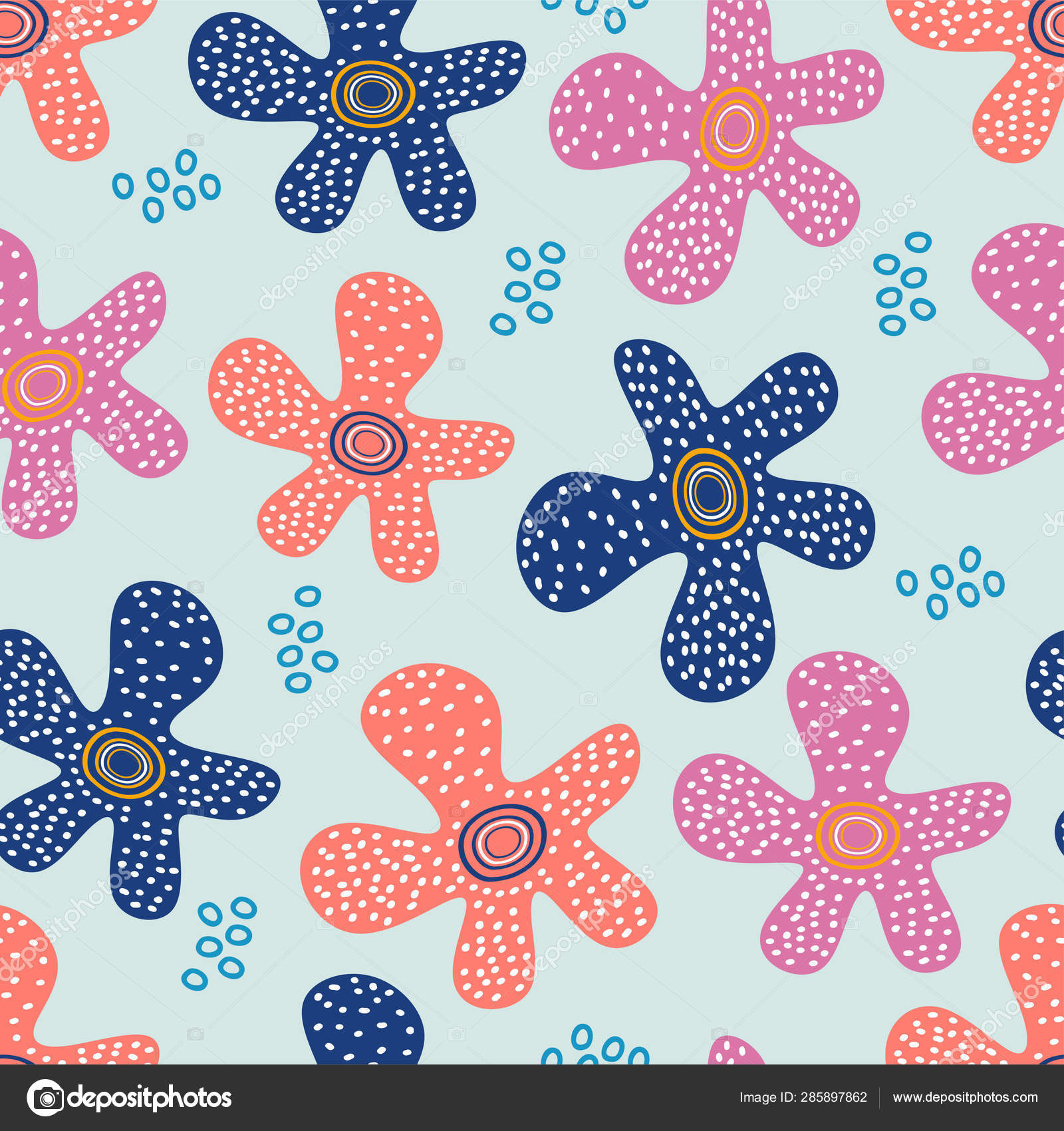Select the text "Image ID: 285897862"
1064x1131 pixels.
tap(803, 1097)
